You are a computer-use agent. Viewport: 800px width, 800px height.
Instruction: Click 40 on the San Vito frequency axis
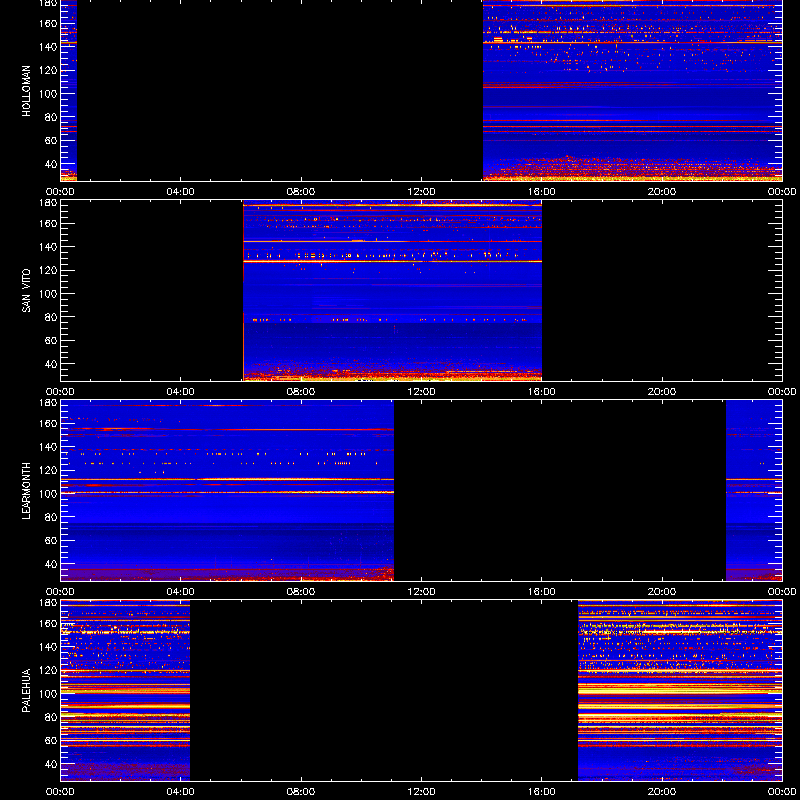53,364
